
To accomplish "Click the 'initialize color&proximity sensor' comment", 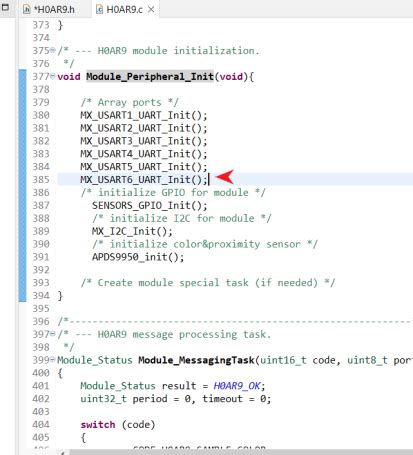I will (x=205, y=244).
